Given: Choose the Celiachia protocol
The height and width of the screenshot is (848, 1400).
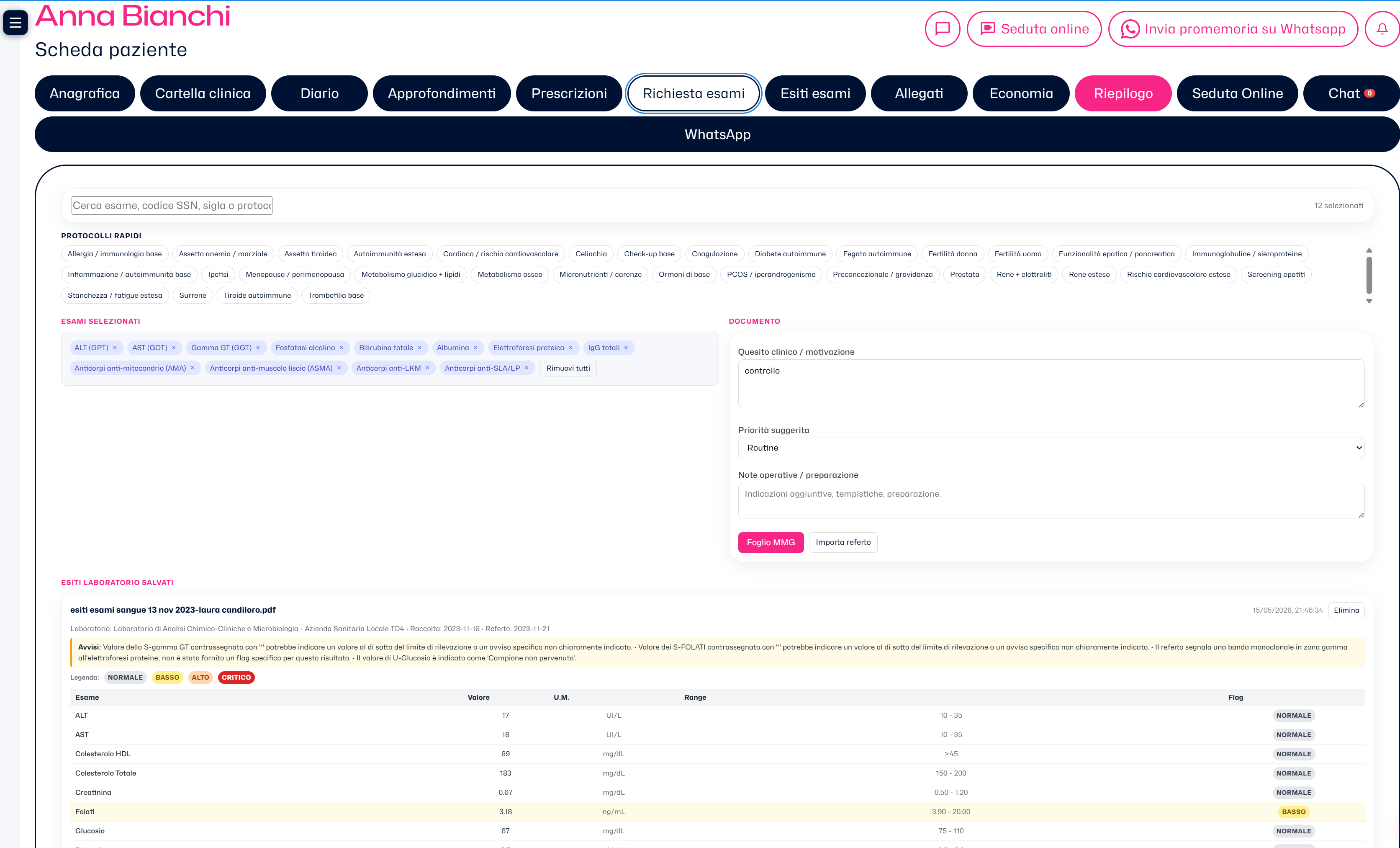Looking at the screenshot, I should (591, 254).
